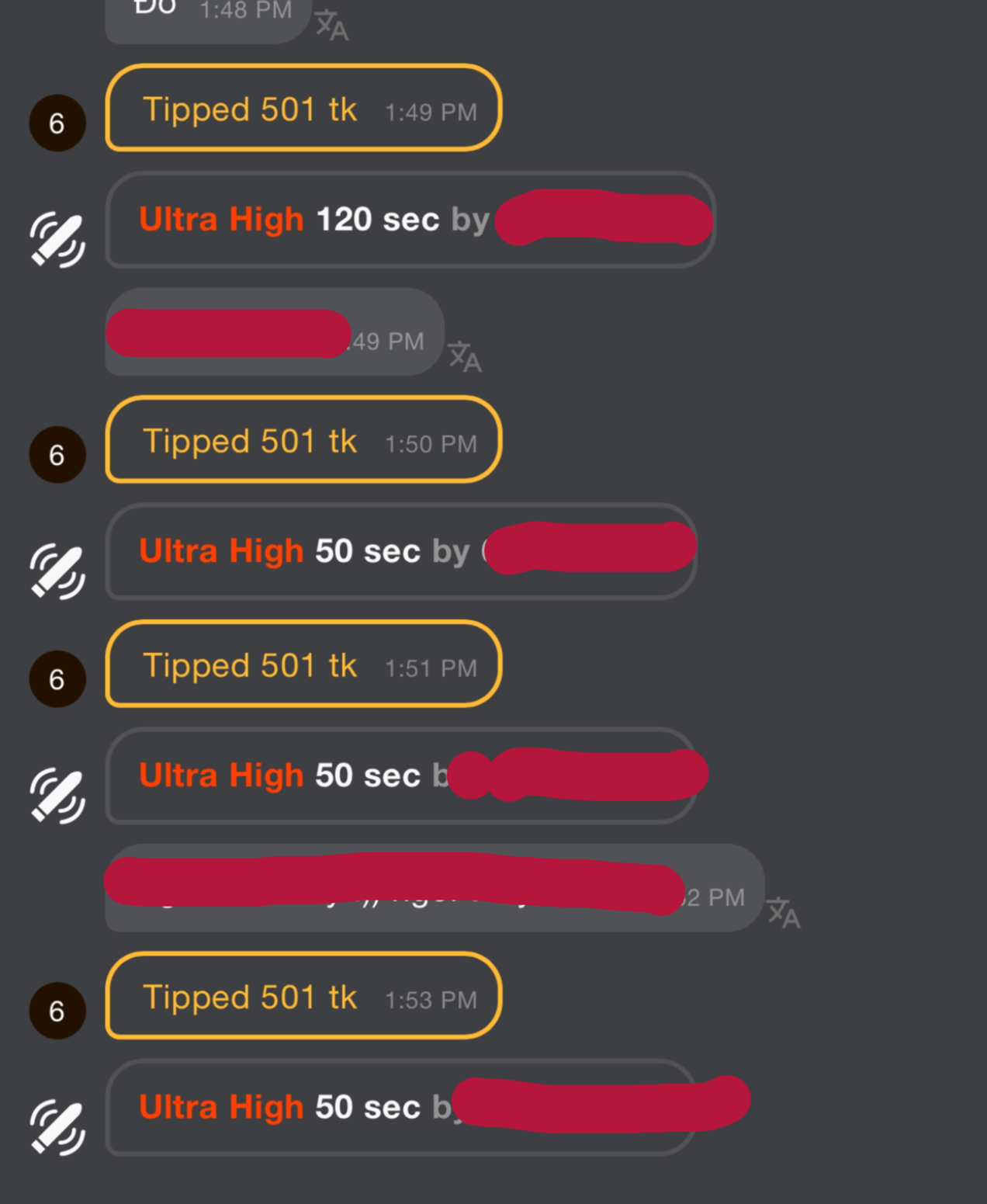This screenshot has height=1204, width=987.
Task: Open the Tipped 501 tk bubble at 1:50 PM
Action: (x=303, y=440)
